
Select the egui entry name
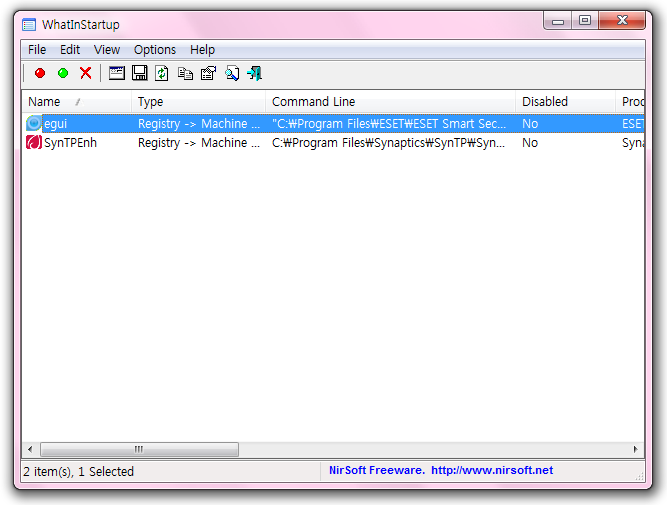[56, 123]
